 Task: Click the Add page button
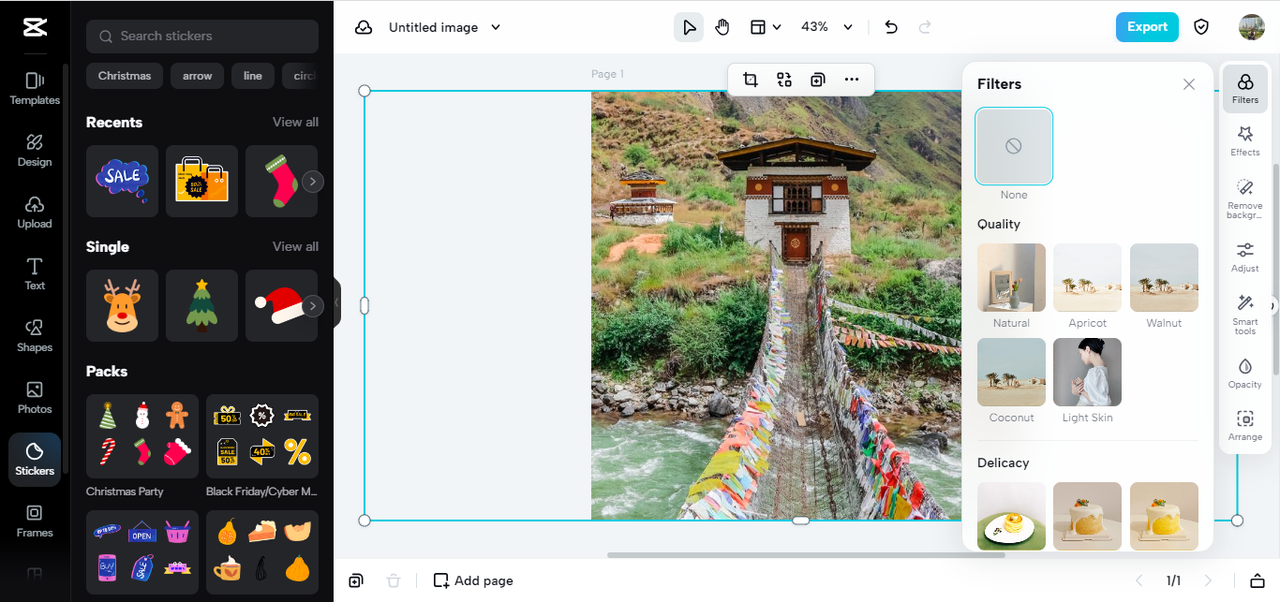473,581
